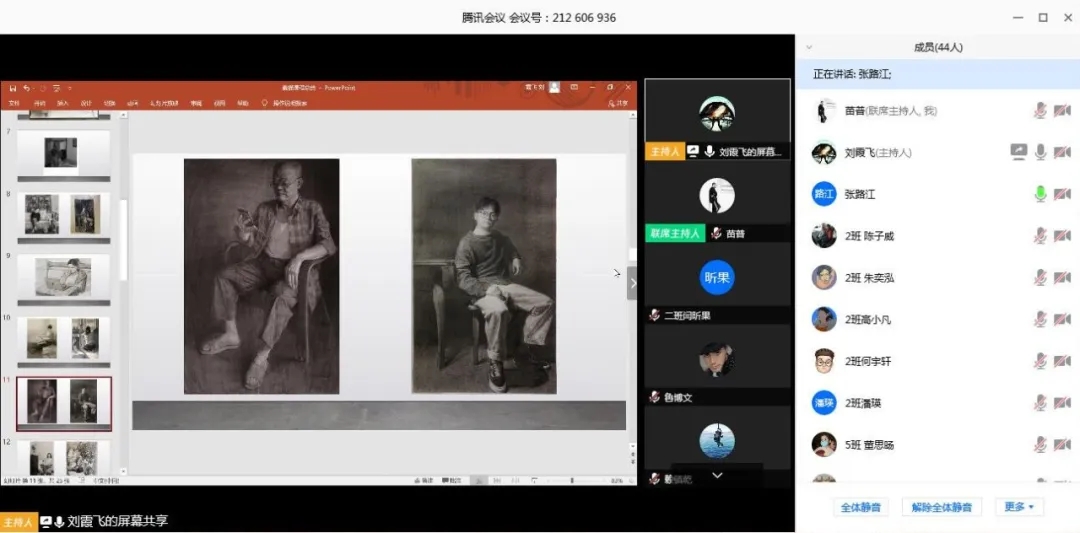Toggle 刘霞飞's microphone in the member list

point(1040,152)
